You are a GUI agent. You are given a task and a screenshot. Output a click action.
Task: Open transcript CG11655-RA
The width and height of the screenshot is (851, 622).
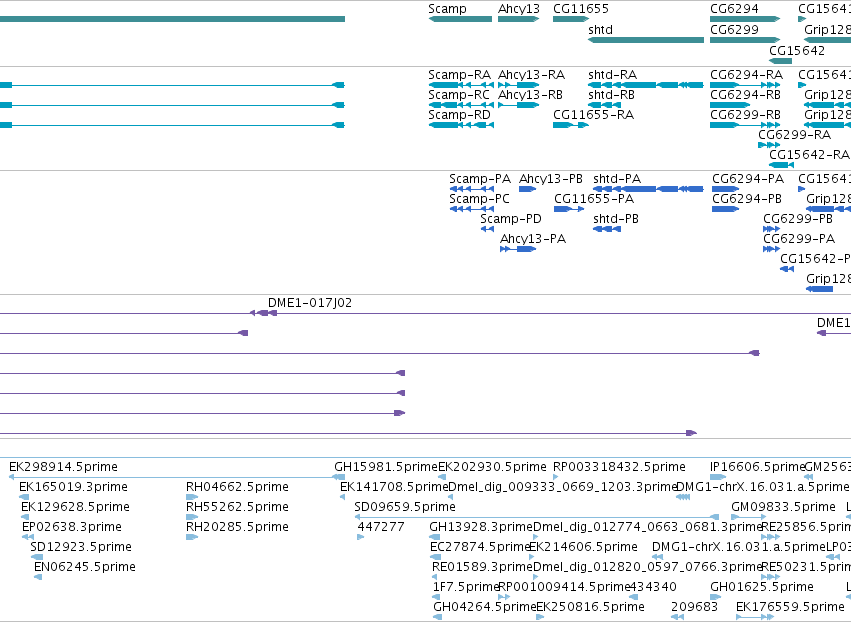point(571,125)
